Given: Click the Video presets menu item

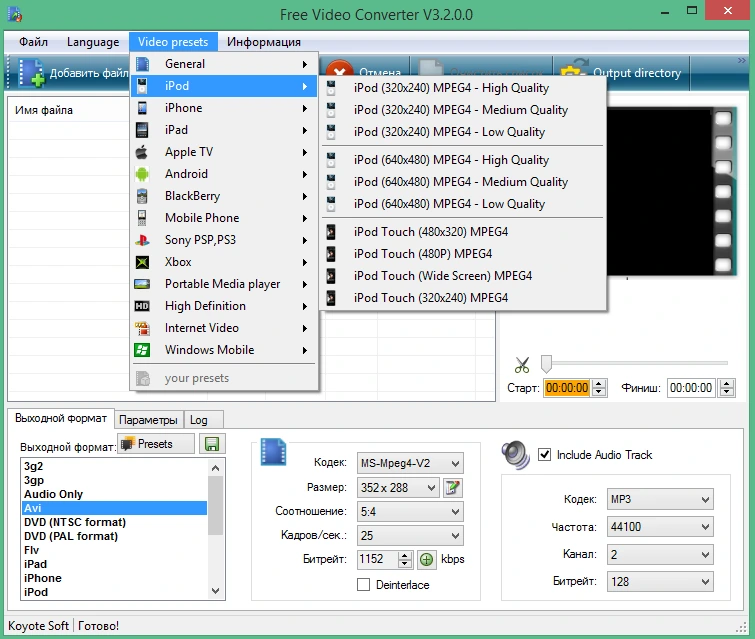Looking at the screenshot, I should 173,42.
